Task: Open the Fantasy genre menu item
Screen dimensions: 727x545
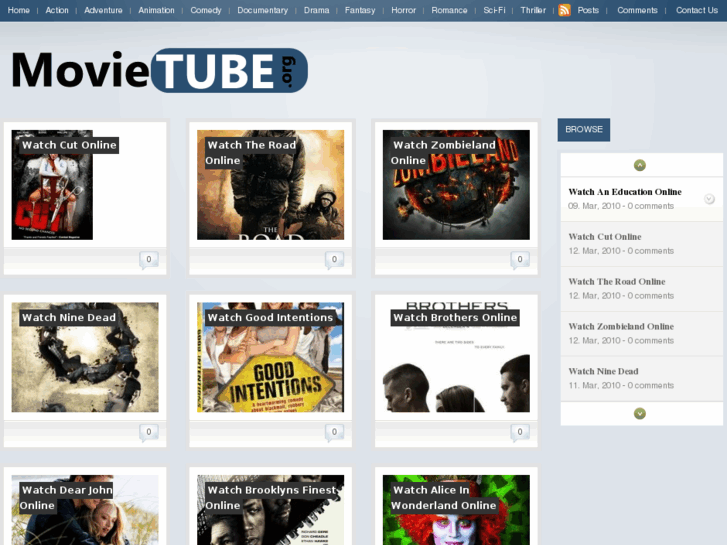Action: tap(360, 10)
